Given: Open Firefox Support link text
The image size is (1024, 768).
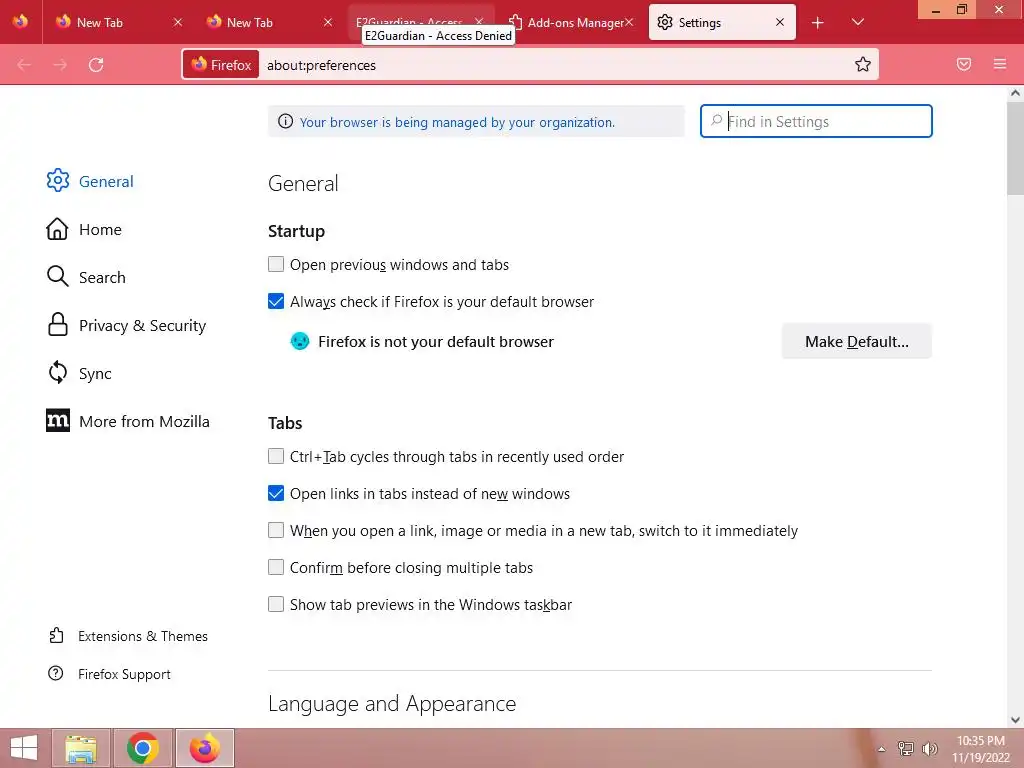Looking at the screenshot, I should click(x=124, y=674).
